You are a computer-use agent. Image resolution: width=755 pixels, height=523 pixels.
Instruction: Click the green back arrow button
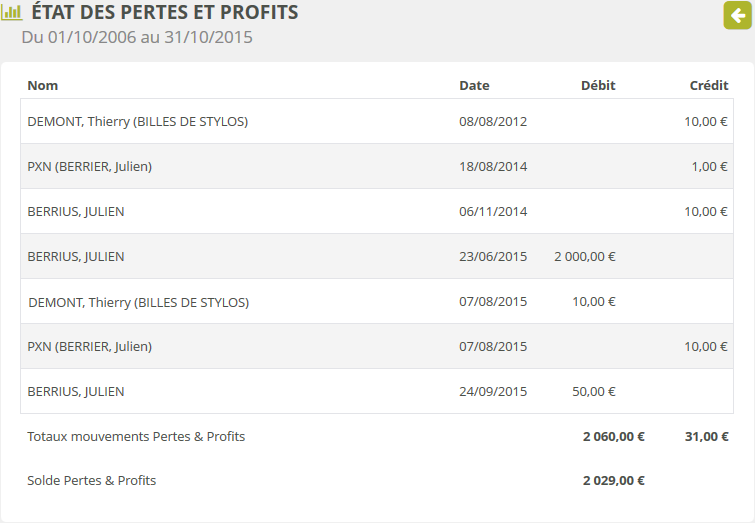click(738, 15)
